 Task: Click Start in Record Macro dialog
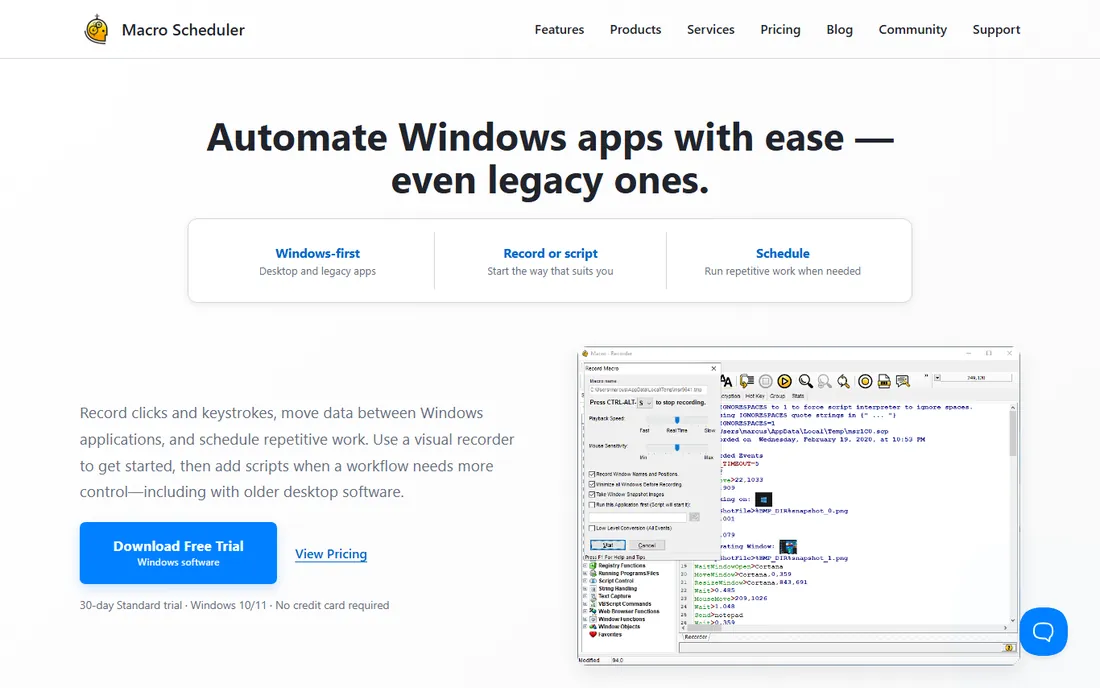coord(608,545)
